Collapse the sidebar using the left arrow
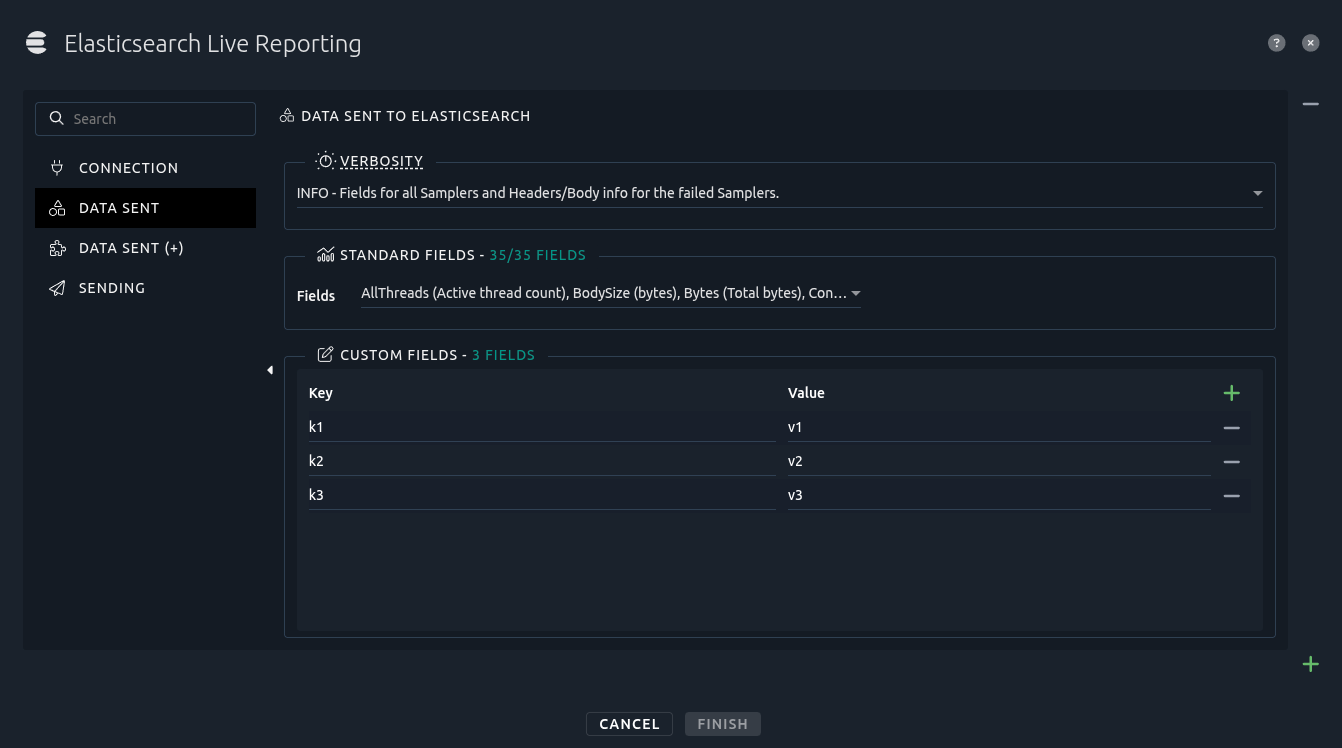The height and width of the screenshot is (748, 1342). pyautogui.click(x=270, y=370)
